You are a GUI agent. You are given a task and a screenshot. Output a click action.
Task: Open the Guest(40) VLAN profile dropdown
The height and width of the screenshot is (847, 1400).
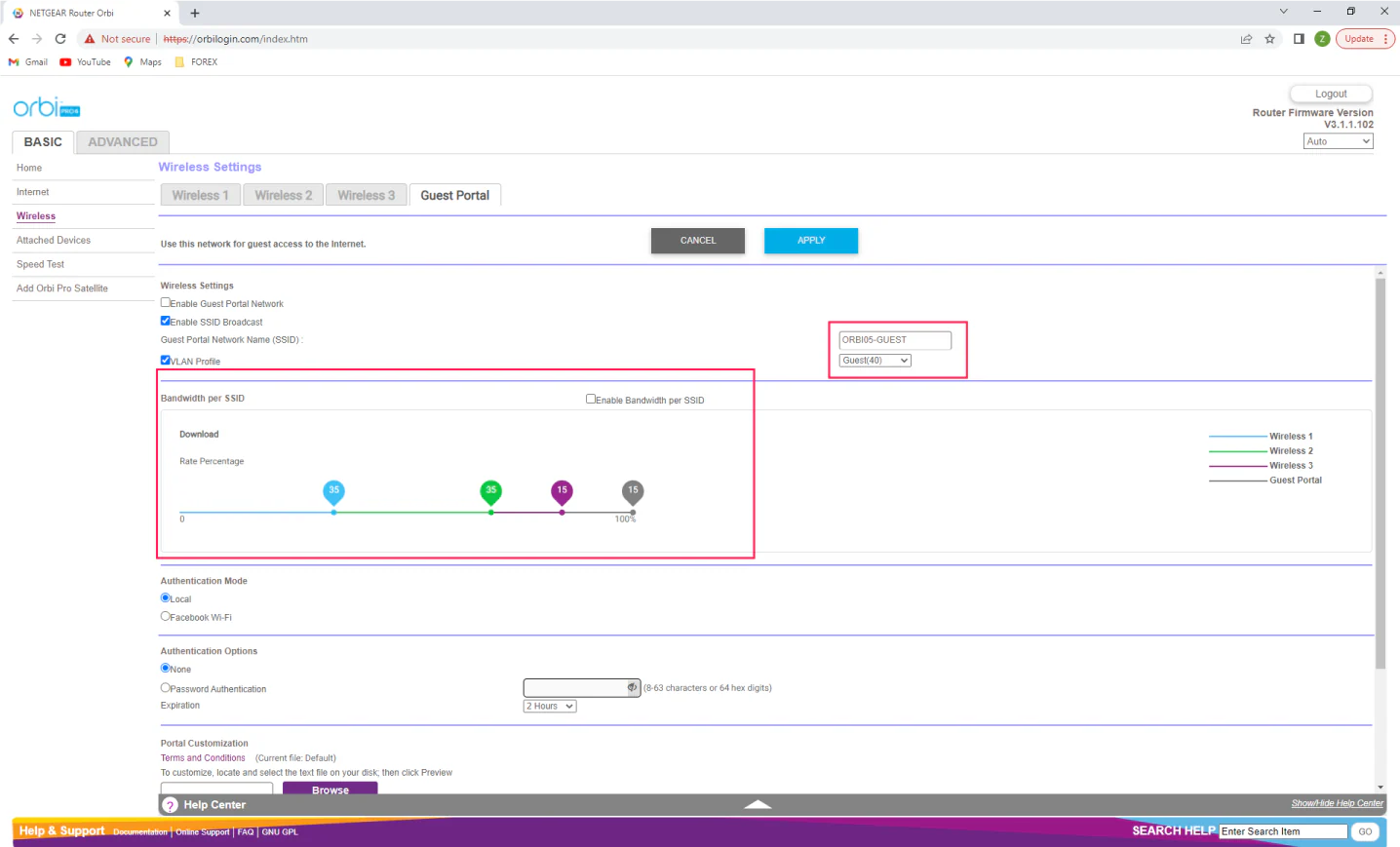(875, 361)
